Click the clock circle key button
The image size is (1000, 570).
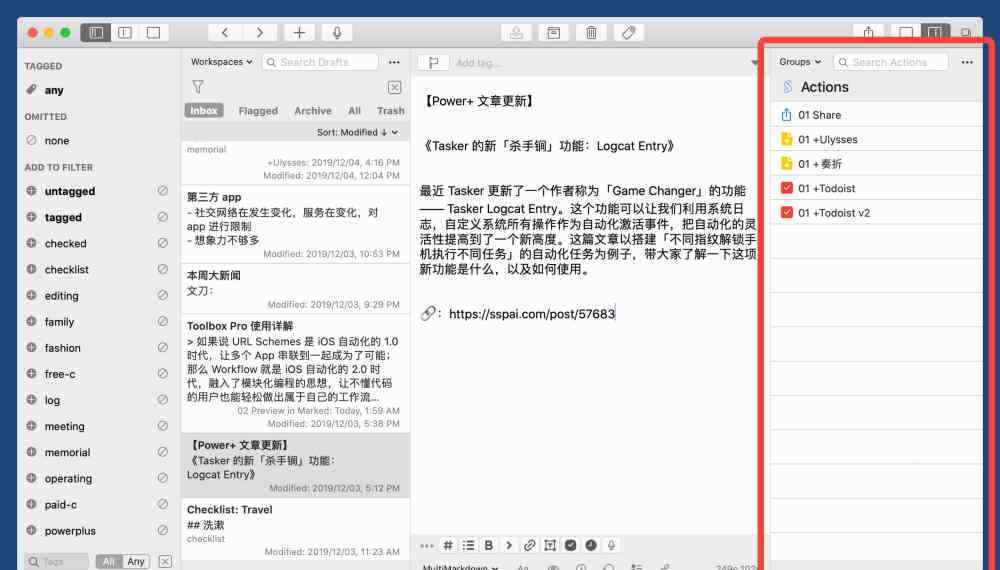point(591,545)
